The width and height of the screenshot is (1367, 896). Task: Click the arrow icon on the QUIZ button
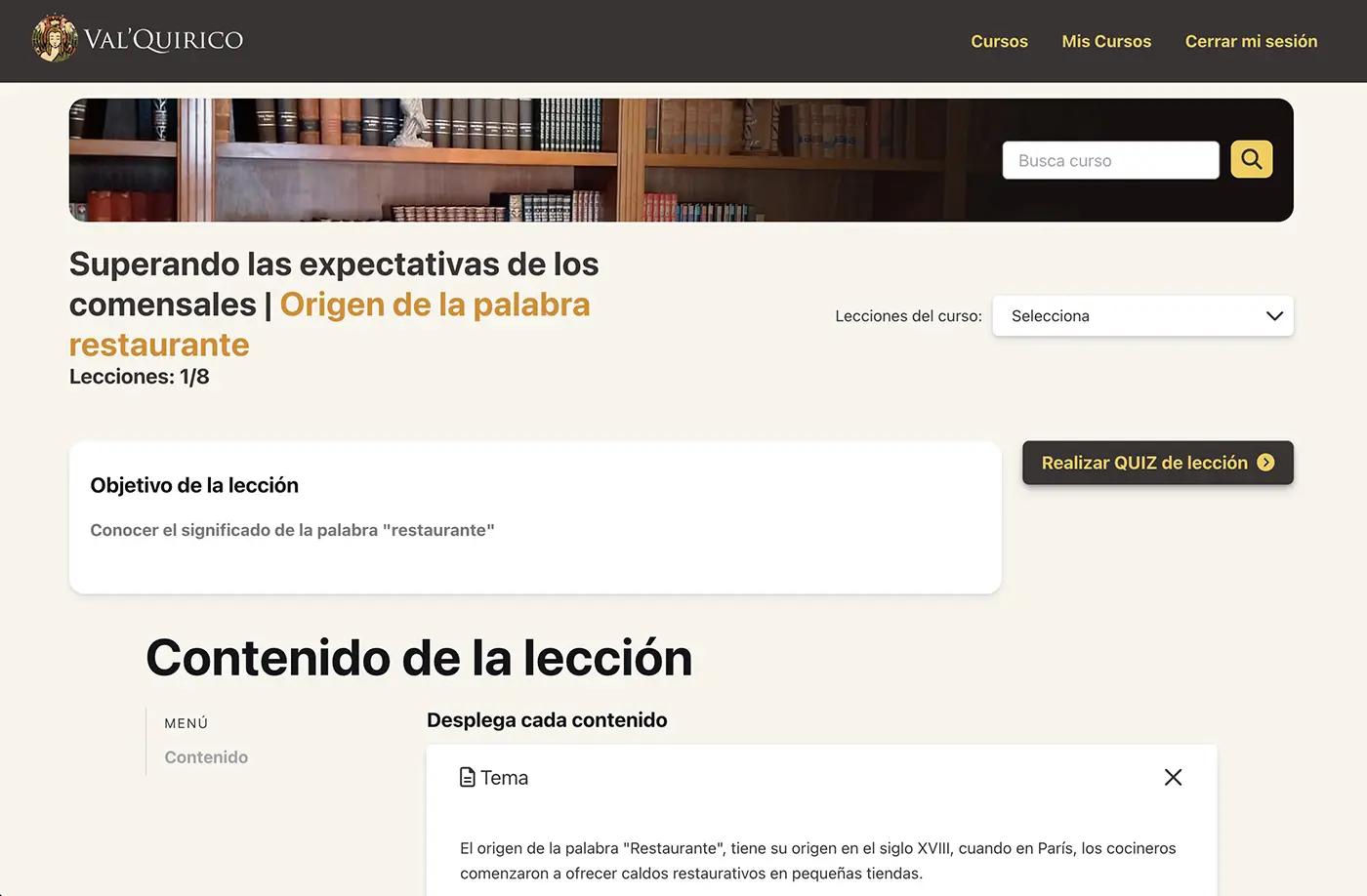pyautogui.click(x=1266, y=463)
